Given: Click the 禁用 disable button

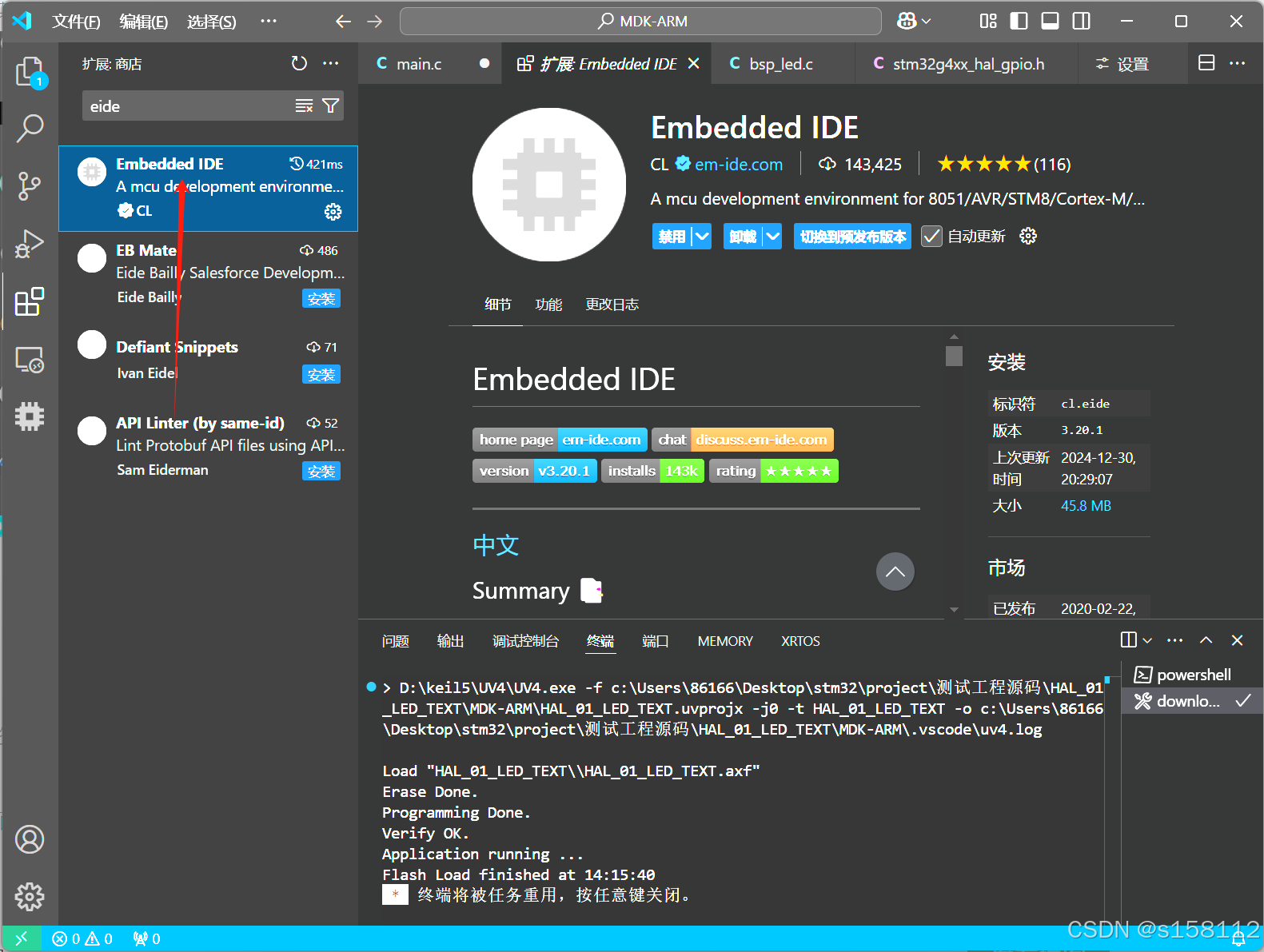Looking at the screenshot, I should pos(672,237).
